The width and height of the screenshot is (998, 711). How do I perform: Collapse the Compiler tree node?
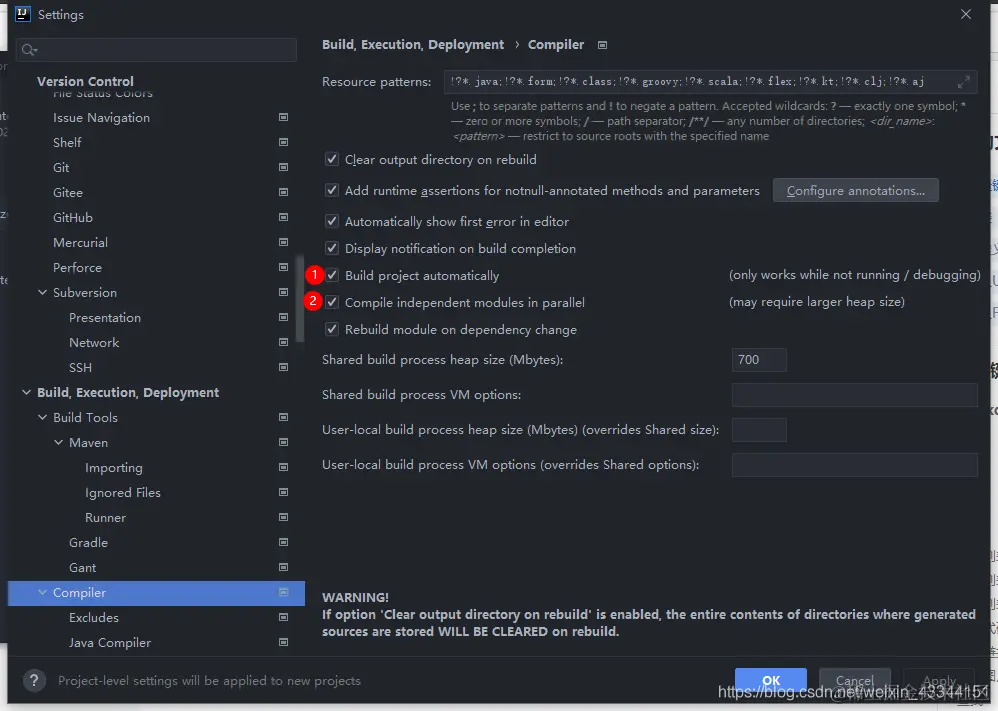pyautogui.click(x=43, y=592)
